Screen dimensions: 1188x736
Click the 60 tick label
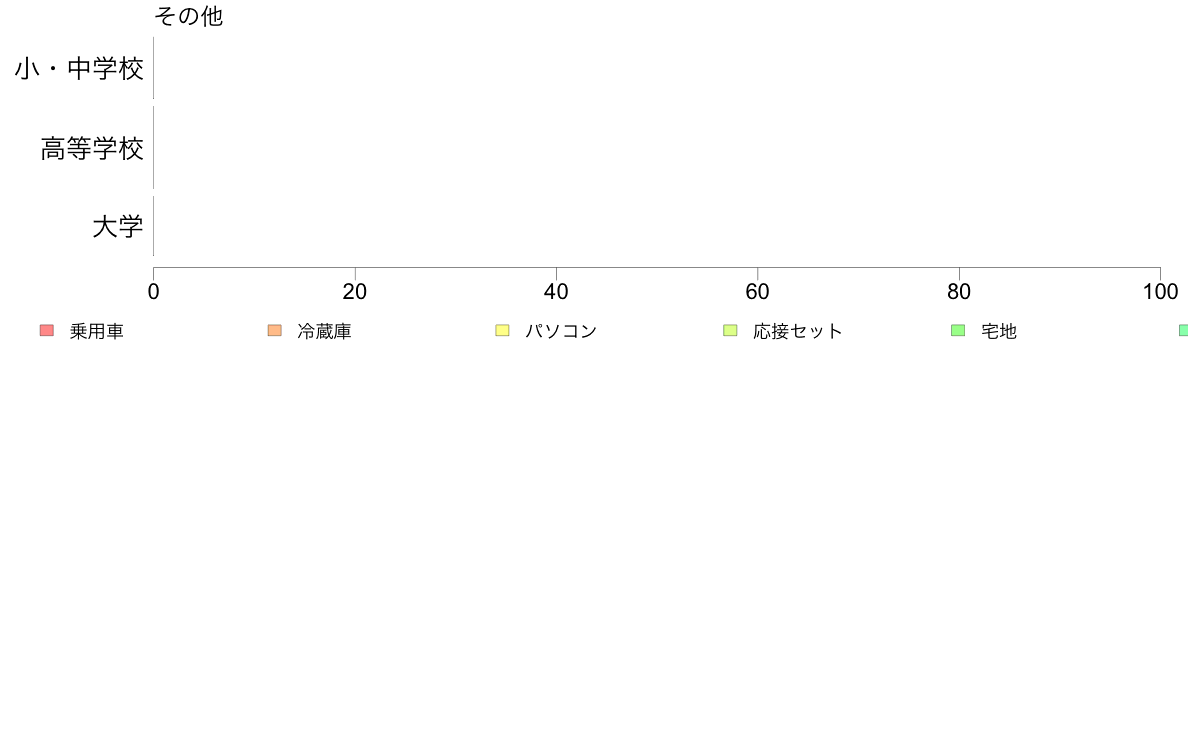point(758,292)
